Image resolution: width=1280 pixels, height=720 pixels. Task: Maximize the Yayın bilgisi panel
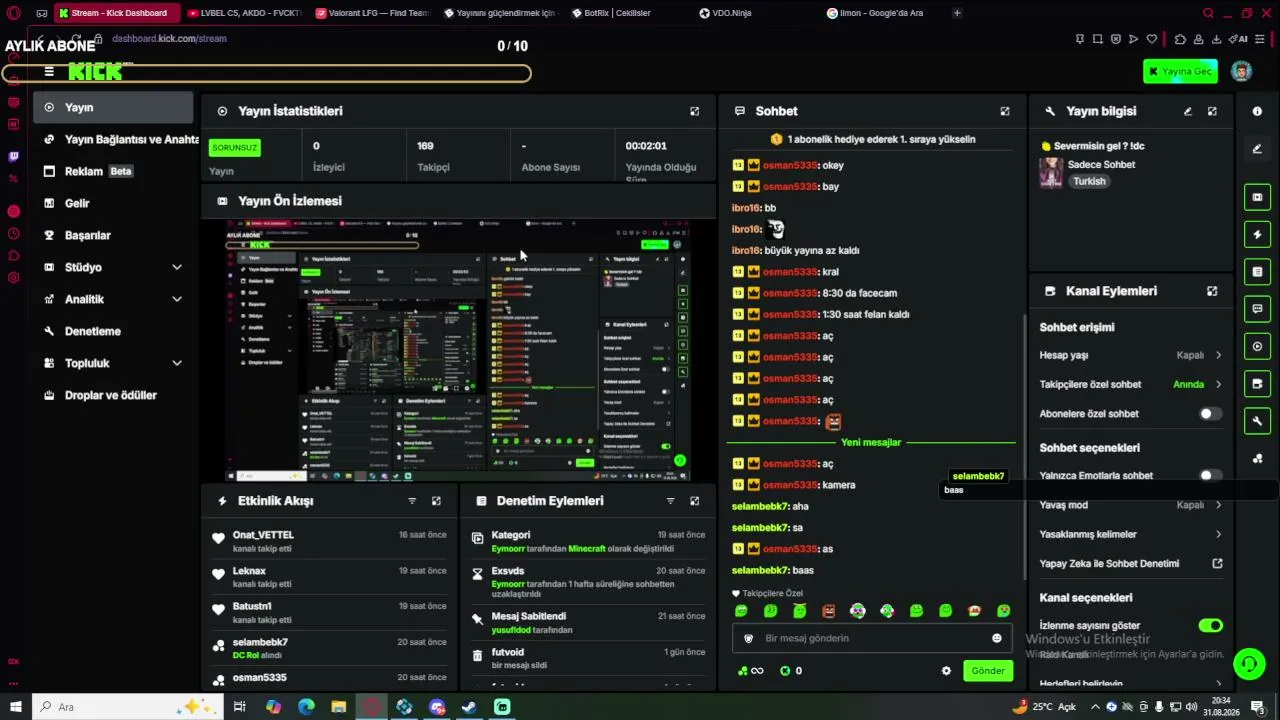coord(1212,111)
